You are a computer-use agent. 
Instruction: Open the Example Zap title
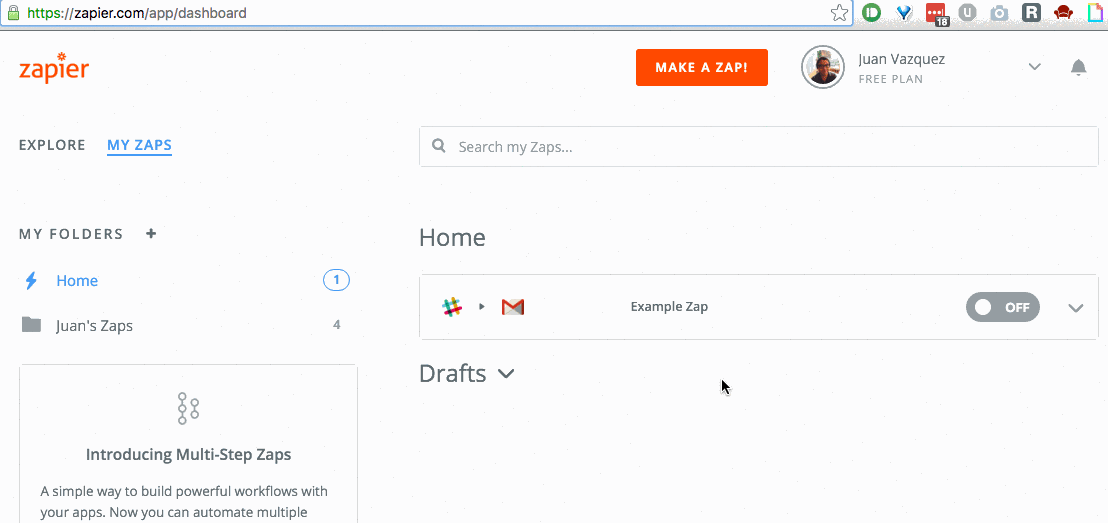click(669, 307)
